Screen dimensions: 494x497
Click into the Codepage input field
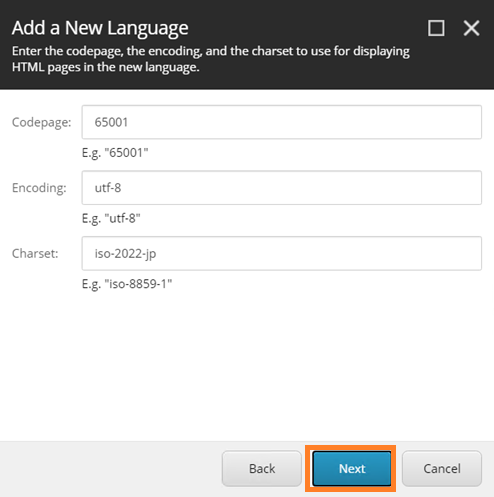pyautogui.click(x=282, y=122)
